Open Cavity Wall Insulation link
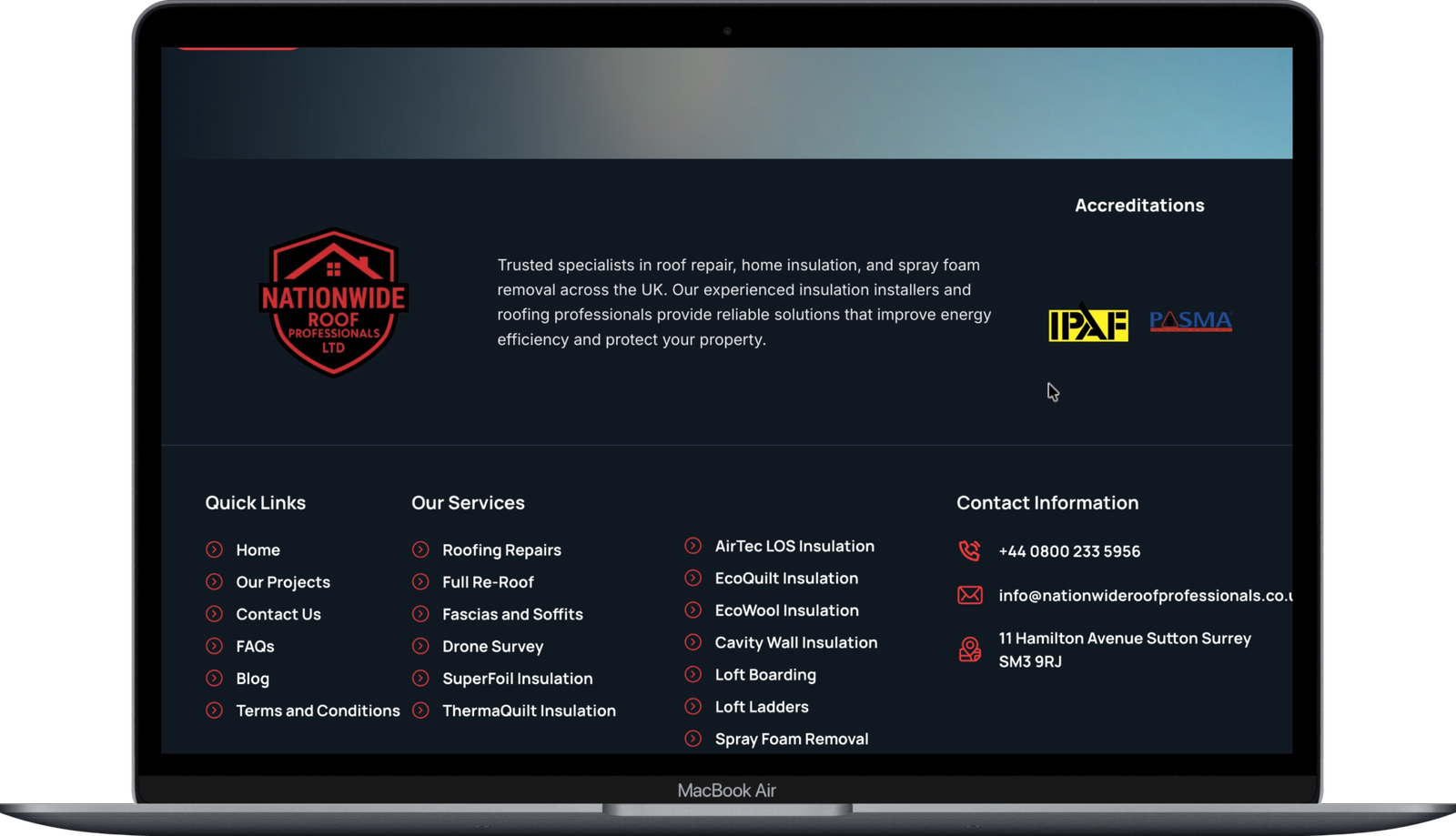The width and height of the screenshot is (1456, 836). coord(795,642)
